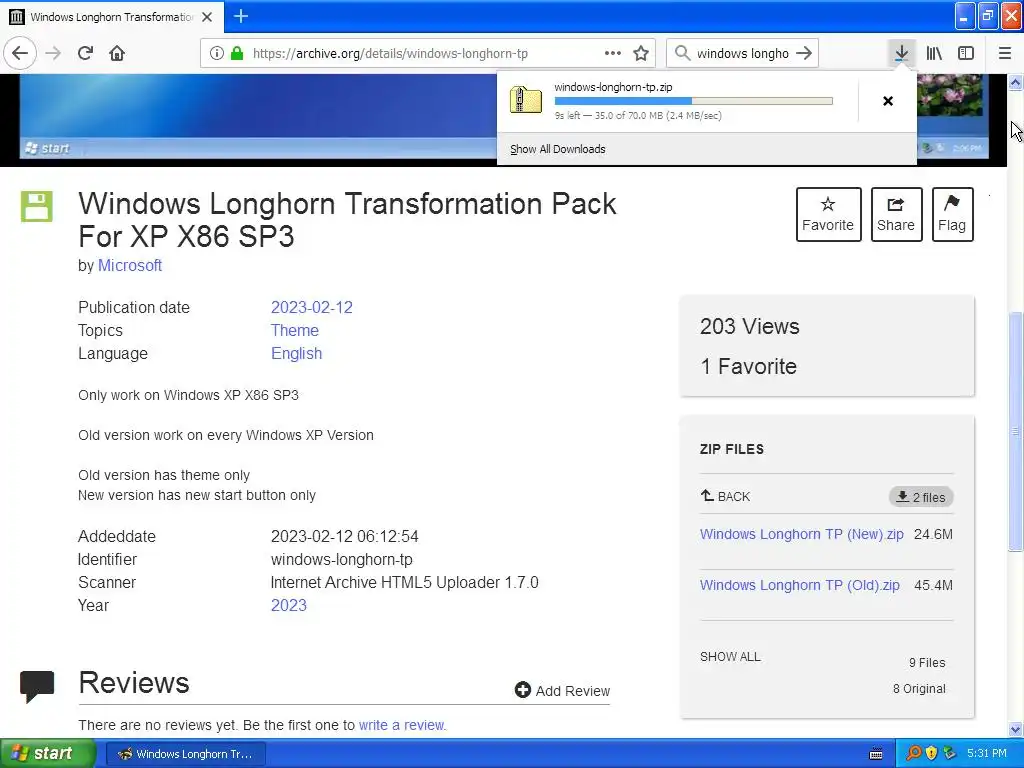The width and height of the screenshot is (1024, 768).
Task: Click the orange magnifier tray icon
Action: click(913, 754)
